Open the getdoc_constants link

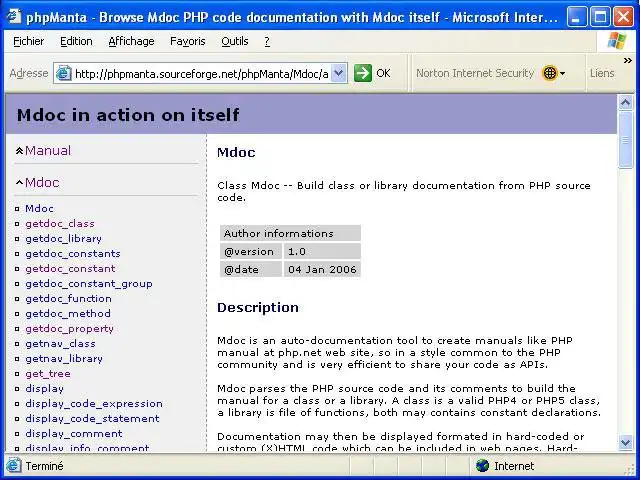click(x=73, y=253)
